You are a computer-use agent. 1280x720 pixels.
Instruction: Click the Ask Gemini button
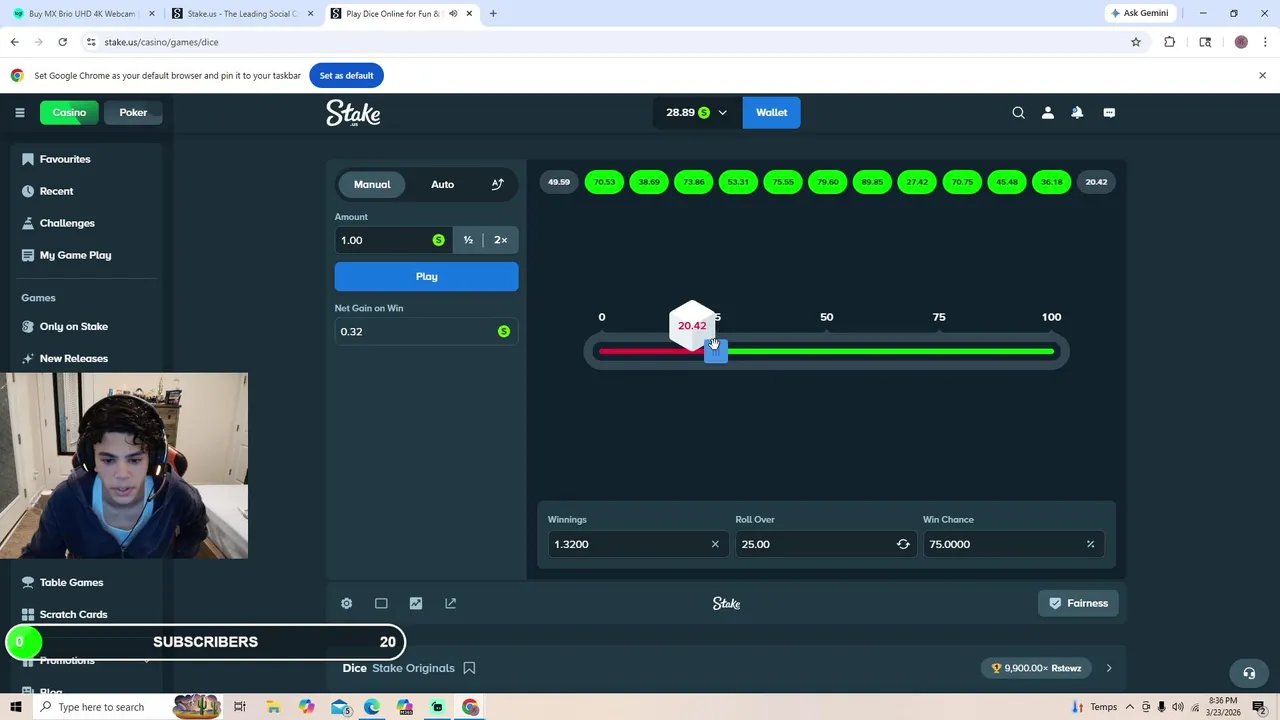1139,13
